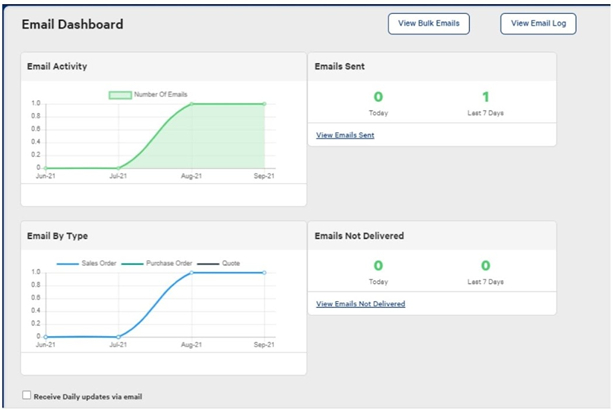
Task: Toggle the Number Of Emails legend swatch
Action: [x=120, y=94]
